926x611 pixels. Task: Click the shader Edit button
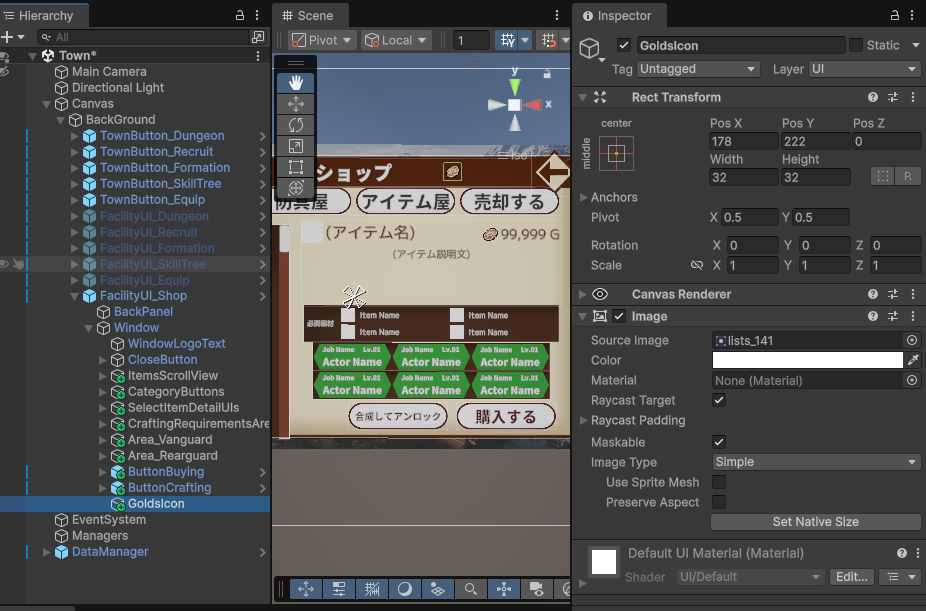coord(851,577)
